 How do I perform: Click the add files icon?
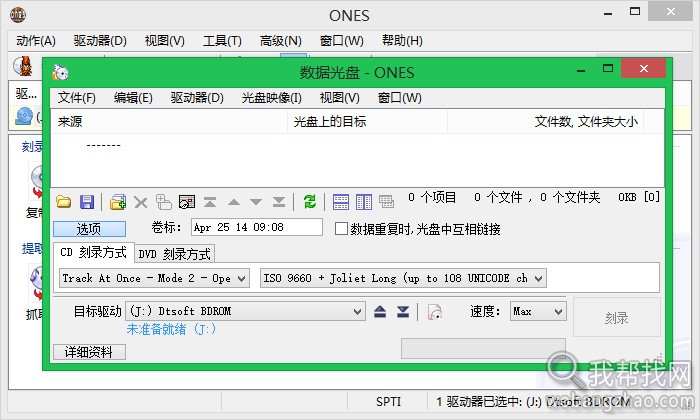118,202
